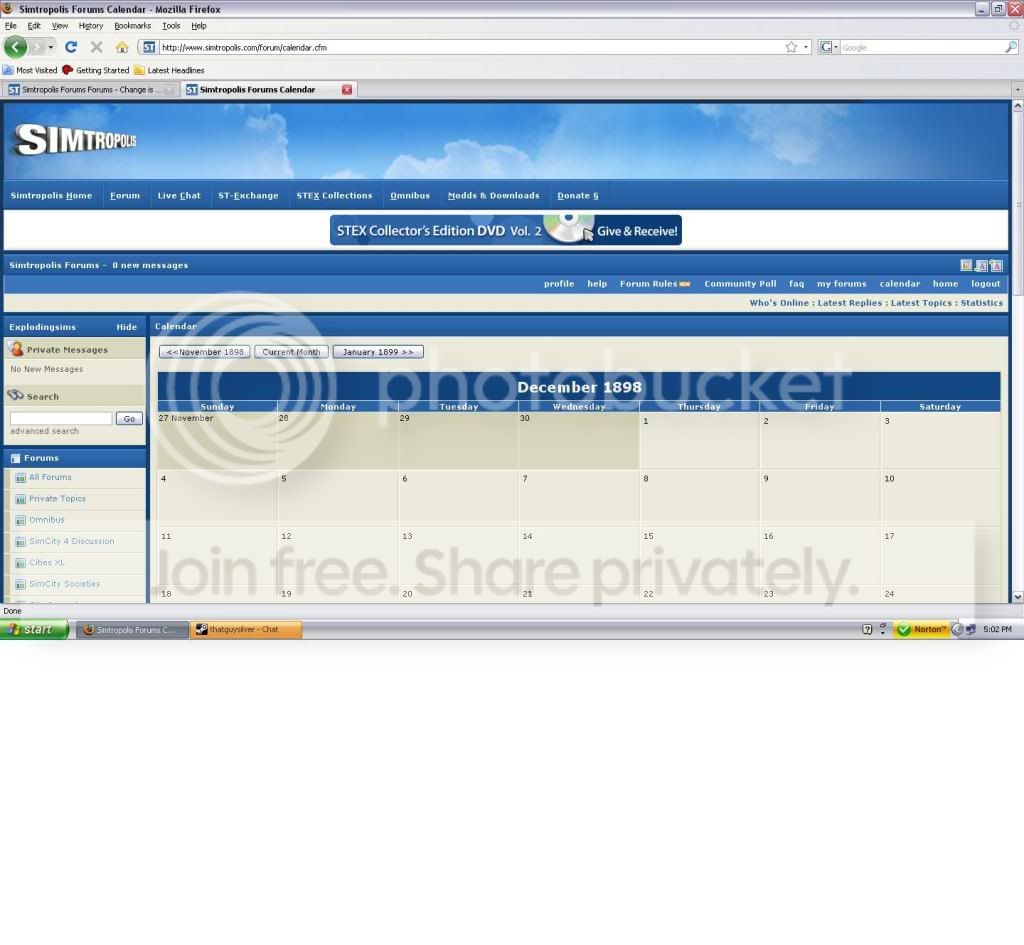Click the All Forums row icon
1024x945 pixels.
coord(20,478)
